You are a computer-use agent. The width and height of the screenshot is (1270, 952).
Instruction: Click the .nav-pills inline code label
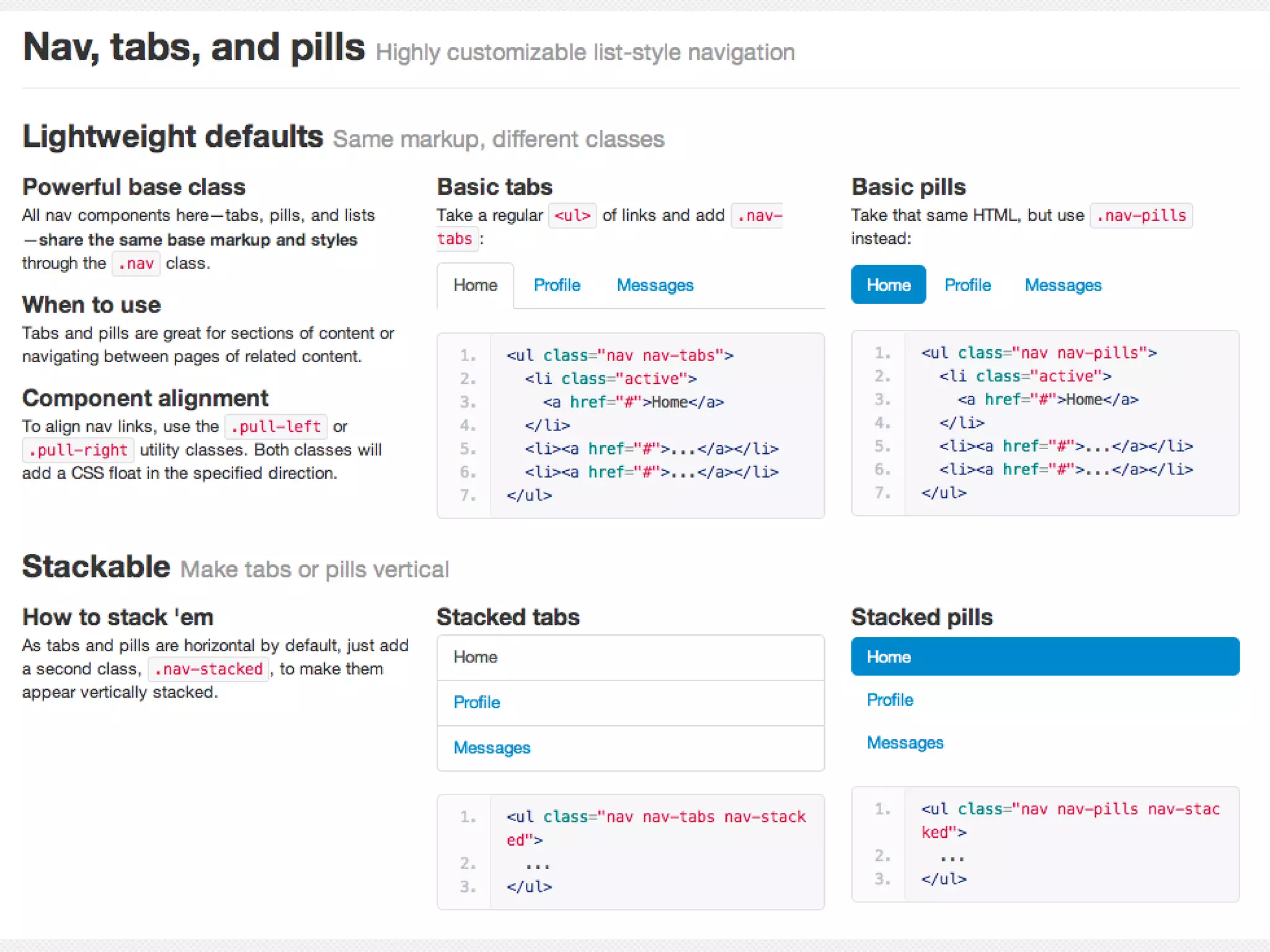click(1141, 216)
